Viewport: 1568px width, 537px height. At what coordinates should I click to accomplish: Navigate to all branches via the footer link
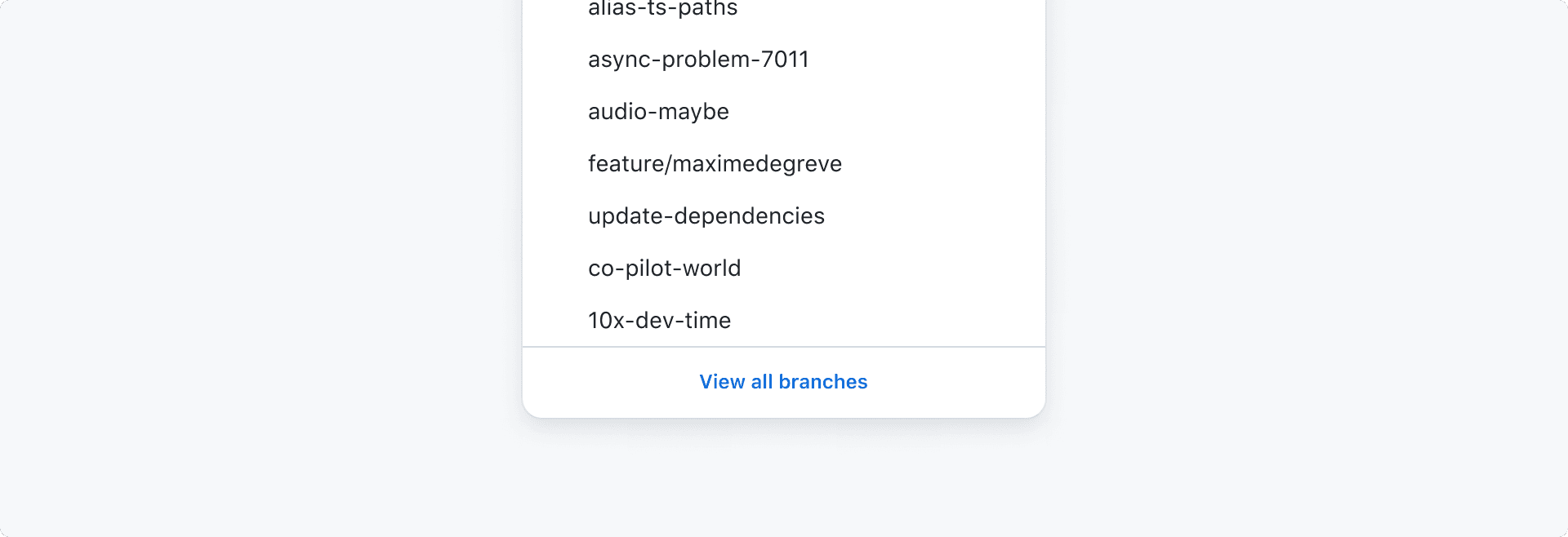click(783, 381)
